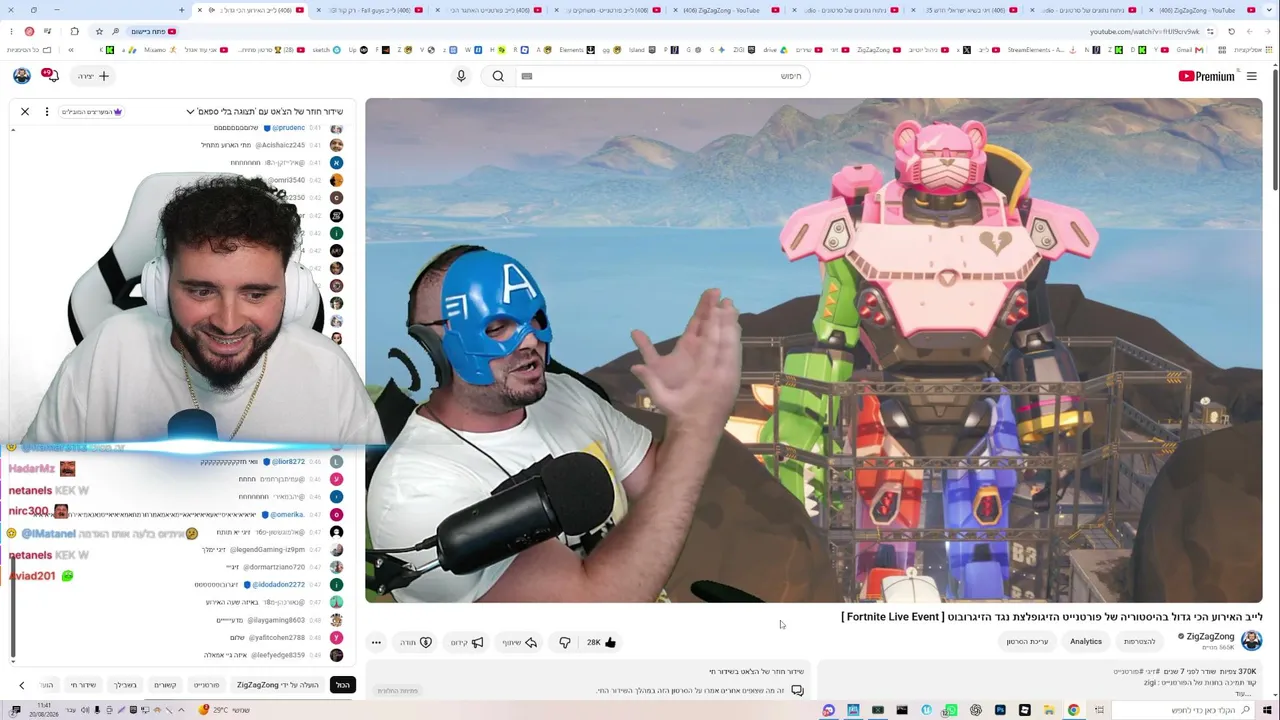The height and width of the screenshot is (720, 1280).
Task: Dislike the video with thumbs down
Action: 564,642
